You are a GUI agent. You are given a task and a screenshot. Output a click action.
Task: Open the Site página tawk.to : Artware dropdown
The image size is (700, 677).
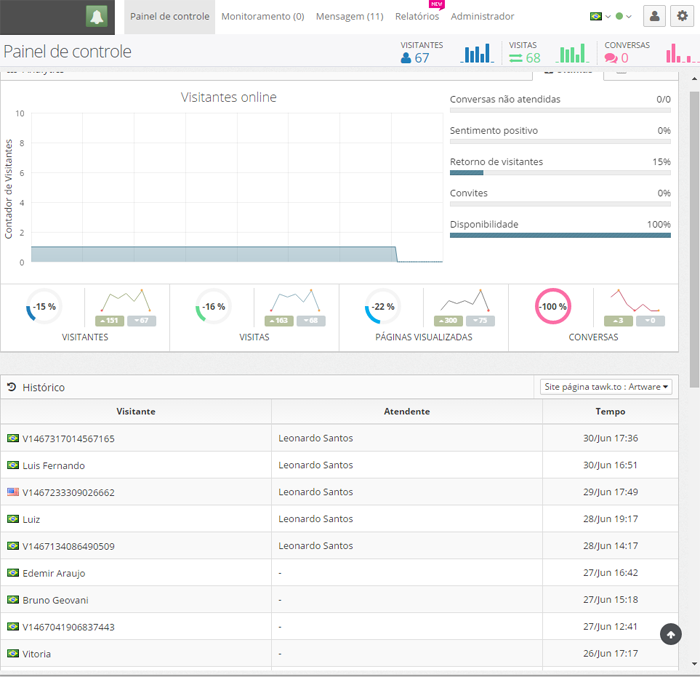pyautogui.click(x=606, y=387)
